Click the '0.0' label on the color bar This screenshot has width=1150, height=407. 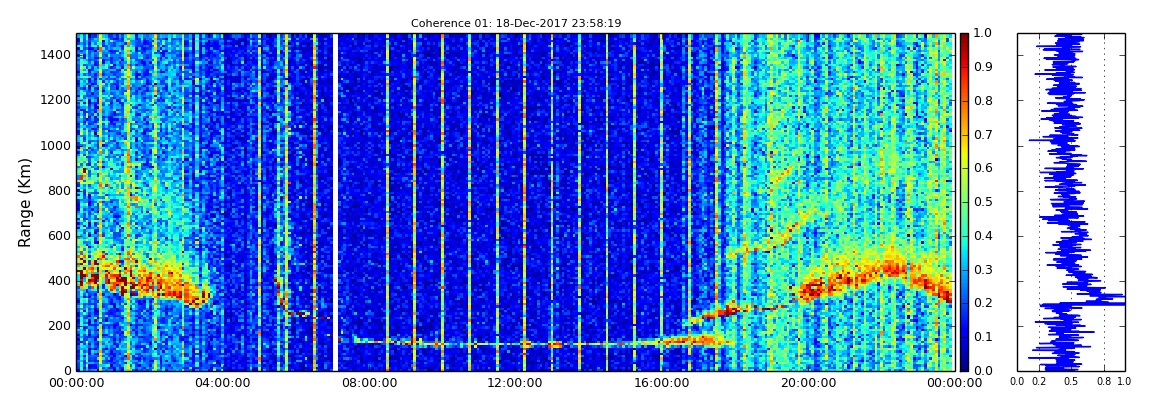[981, 370]
